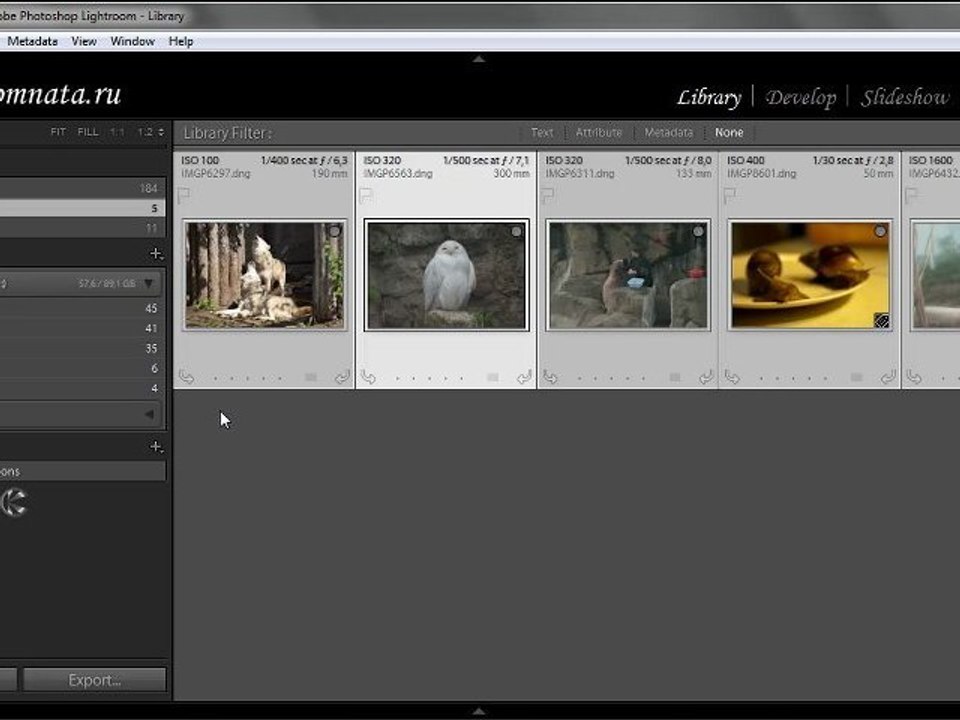Screen dimensions: 960x720
Task: Click the plus icon above the volume browser
Action: coord(155,254)
